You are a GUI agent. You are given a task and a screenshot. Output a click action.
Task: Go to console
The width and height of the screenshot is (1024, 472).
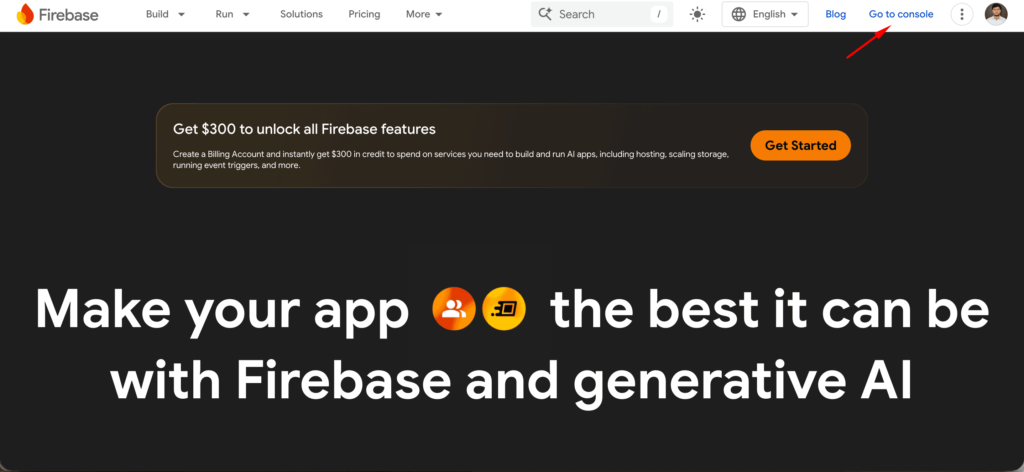pos(901,14)
